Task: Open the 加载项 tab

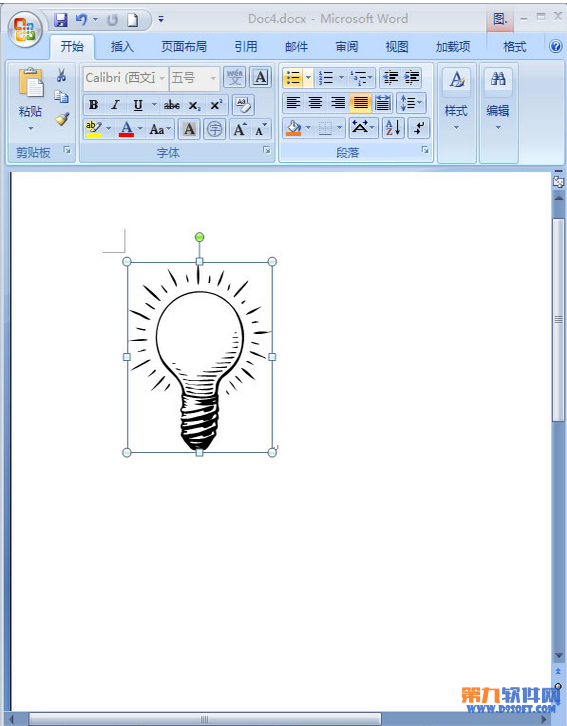Action: click(x=453, y=47)
